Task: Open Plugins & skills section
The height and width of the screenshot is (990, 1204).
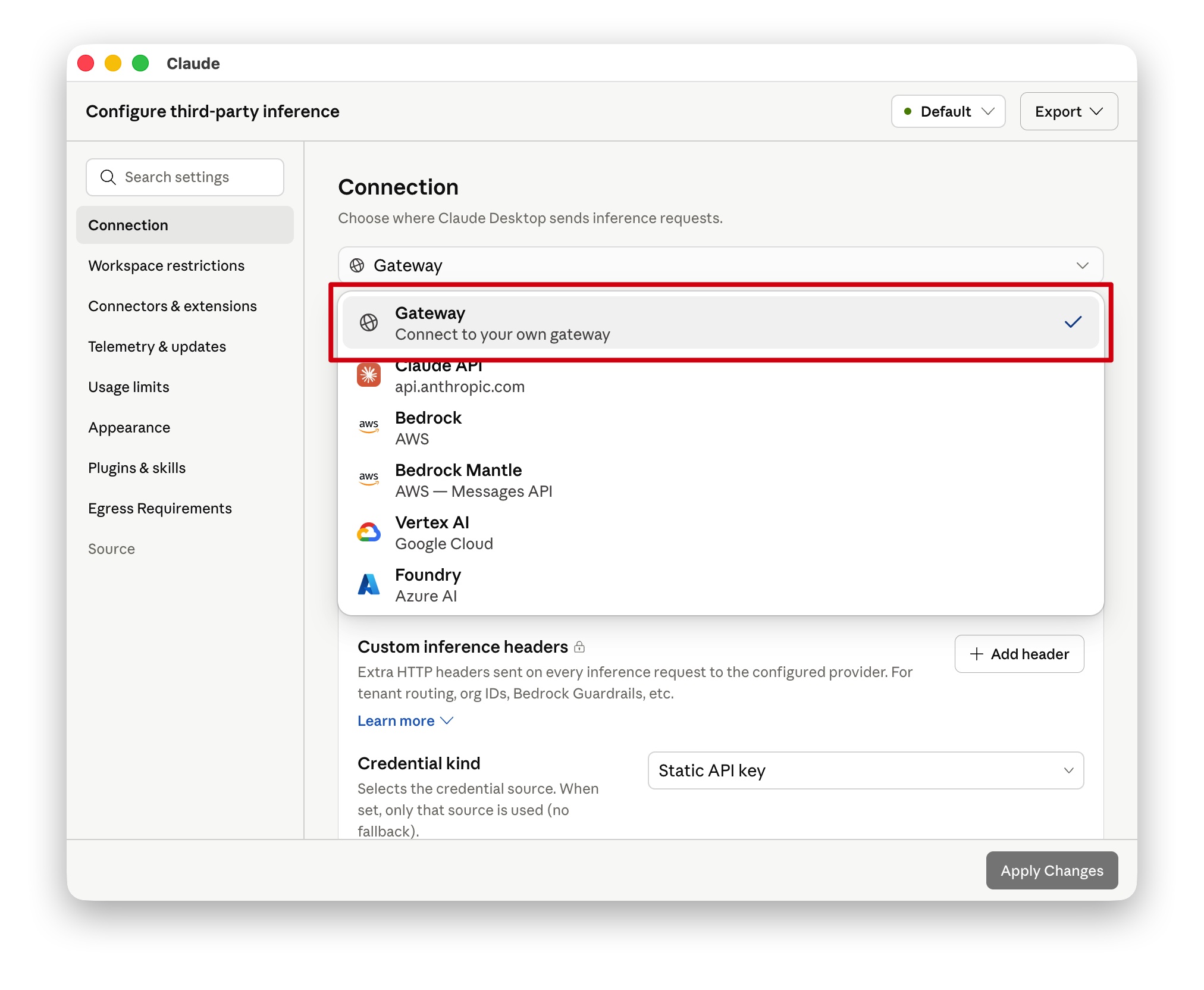Action: pyautogui.click(x=185, y=468)
